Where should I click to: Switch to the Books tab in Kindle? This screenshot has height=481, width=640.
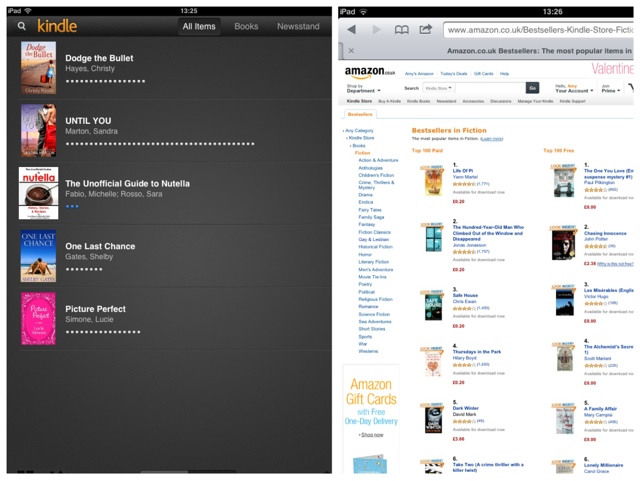(x=246, y=27)
